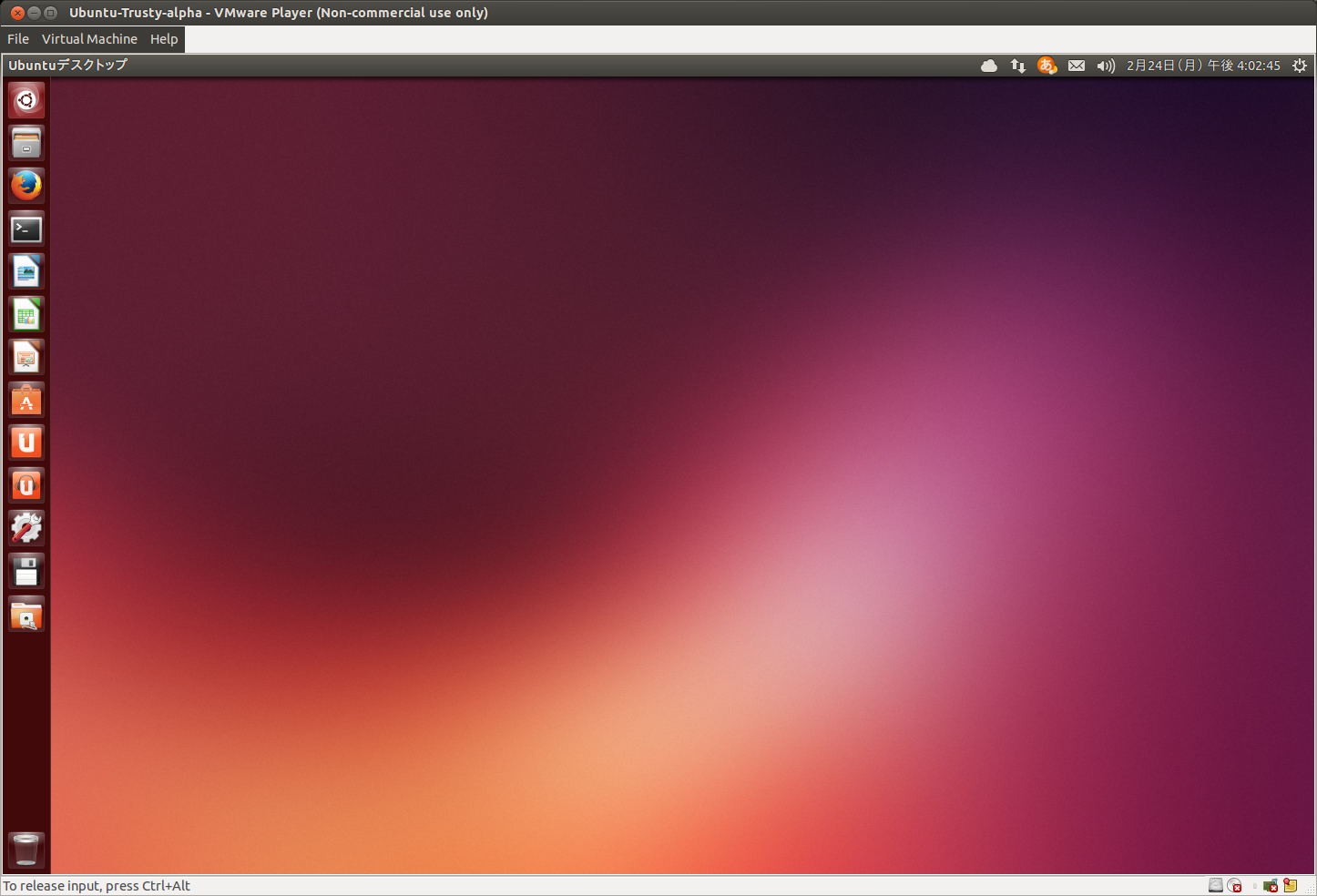The height and width of the screenshot is (896, 1317).
Task: Minimize the VMware Player window
Action: [x=34, y=13]
